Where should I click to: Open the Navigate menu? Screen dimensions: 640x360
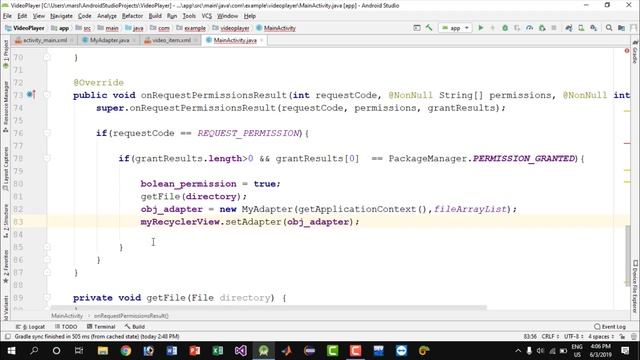point(61,16)
